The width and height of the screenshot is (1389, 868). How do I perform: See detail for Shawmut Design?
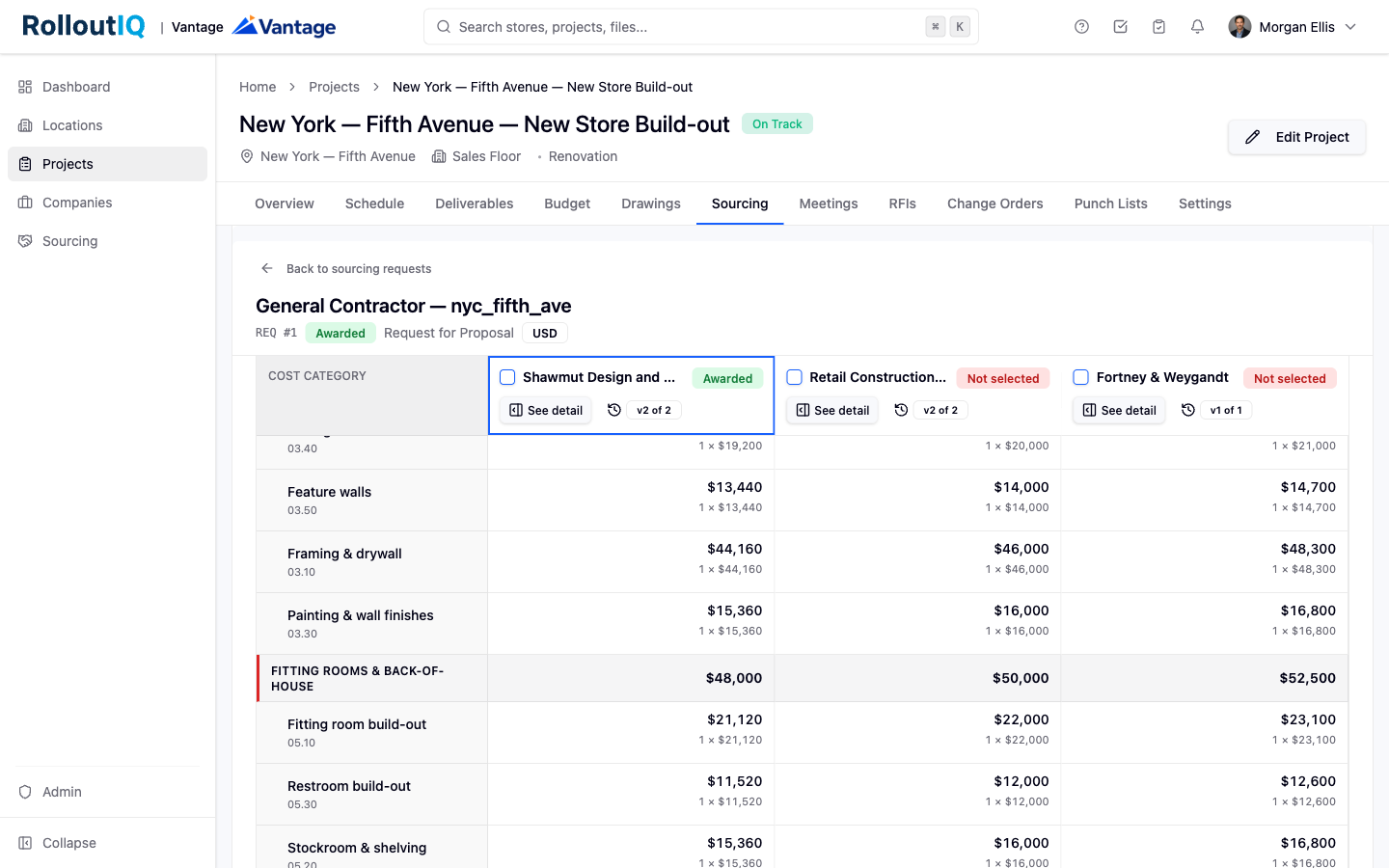click(x=546, y=410)
